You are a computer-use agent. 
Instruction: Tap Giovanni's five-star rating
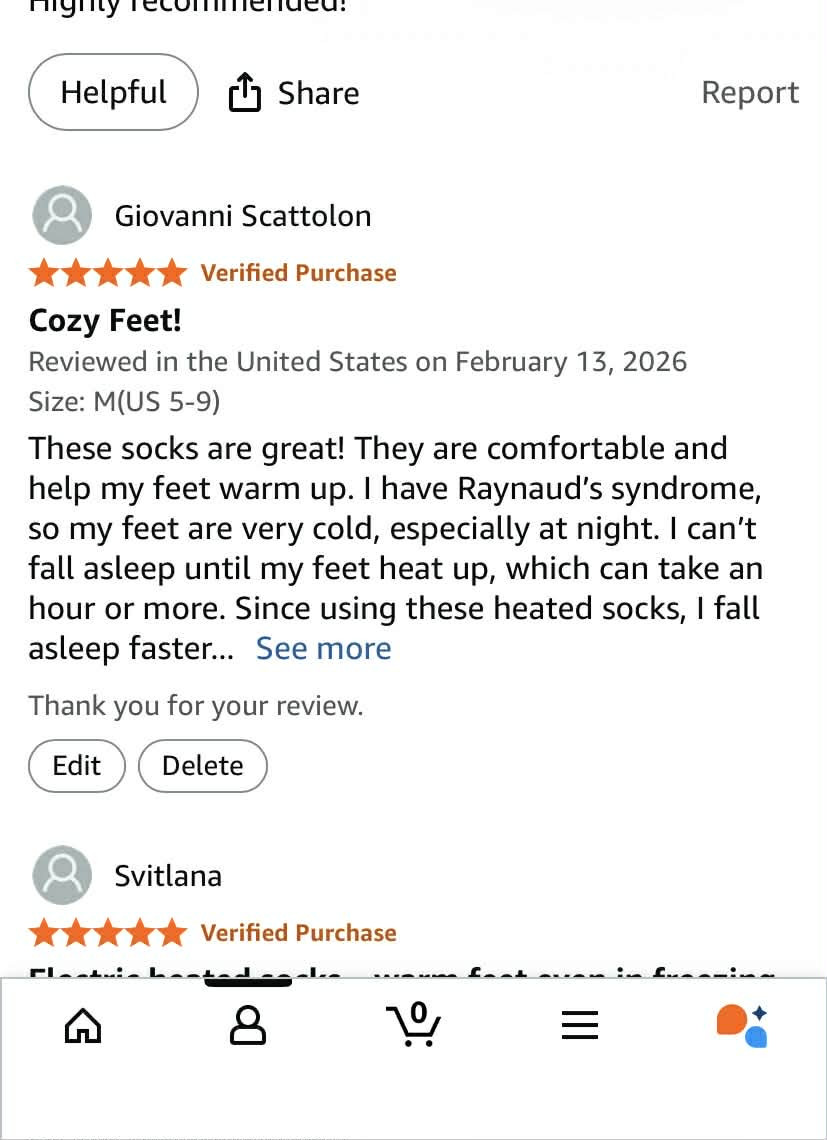point(108,273)
